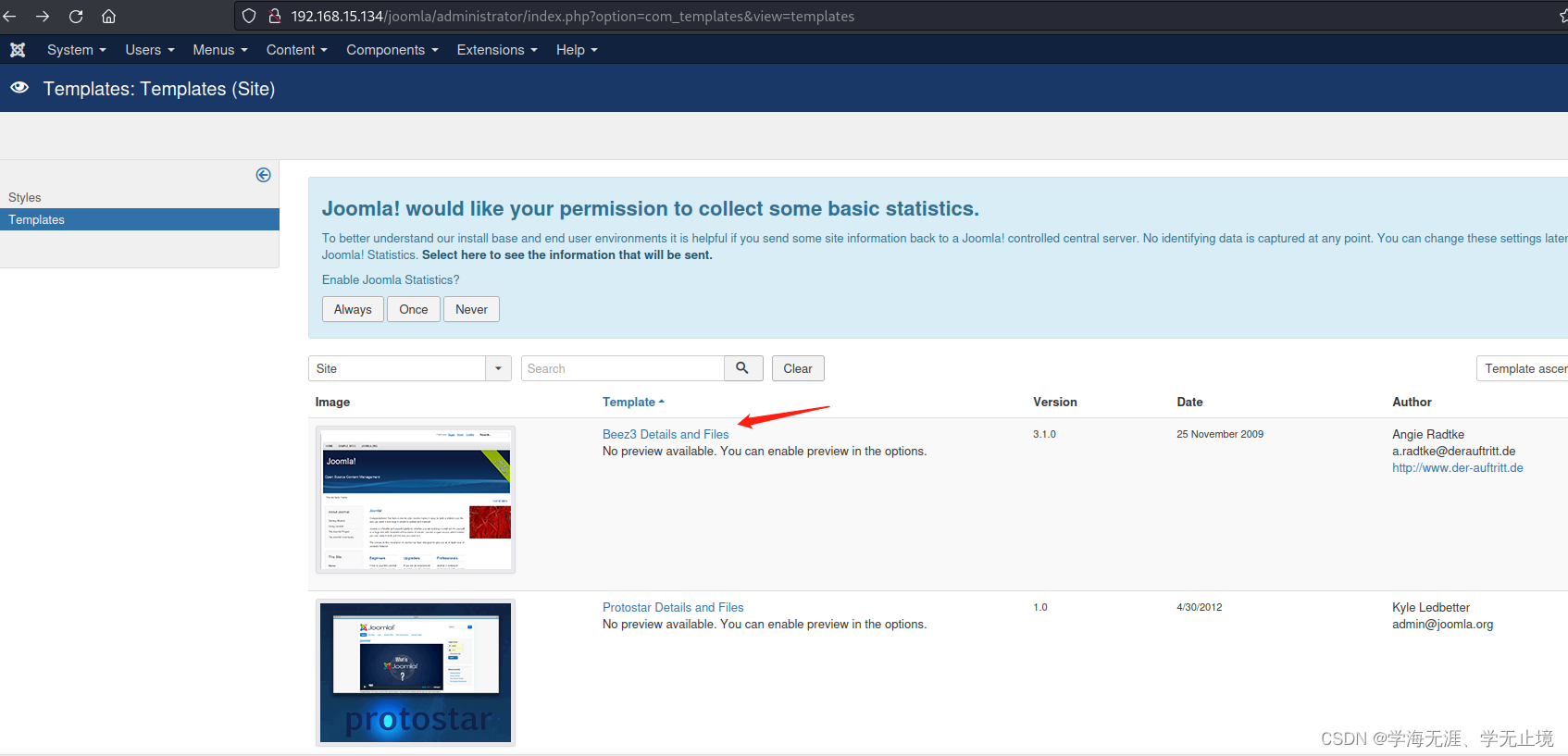The height and width of the screenshot is (756, 1568).
Task: Open the Users menu
Action: pos(150,50)
